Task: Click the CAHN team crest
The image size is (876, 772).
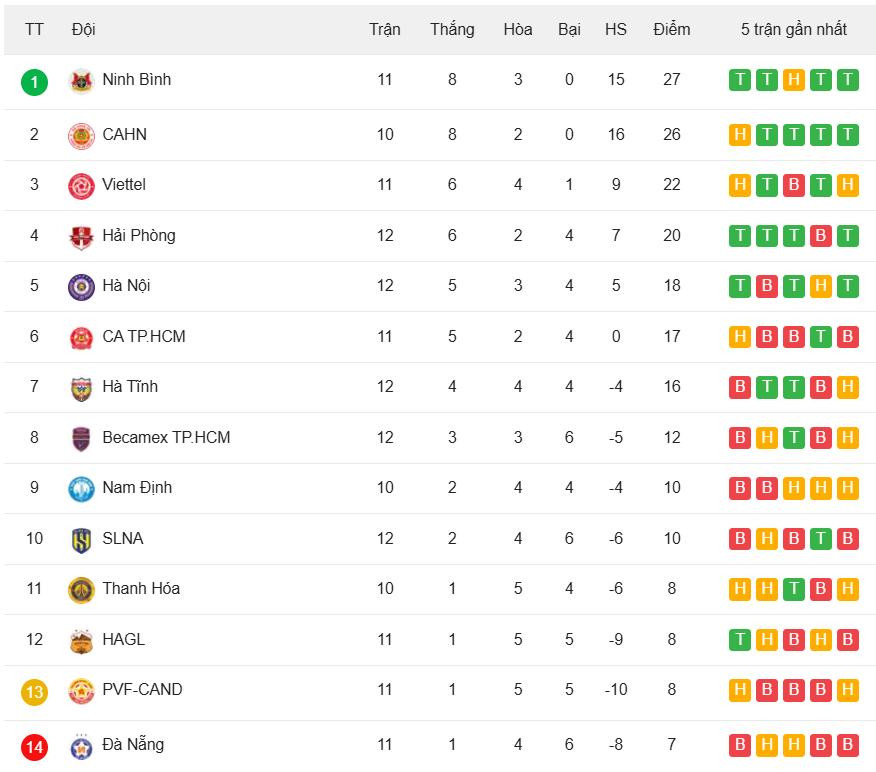Action: 81,135
